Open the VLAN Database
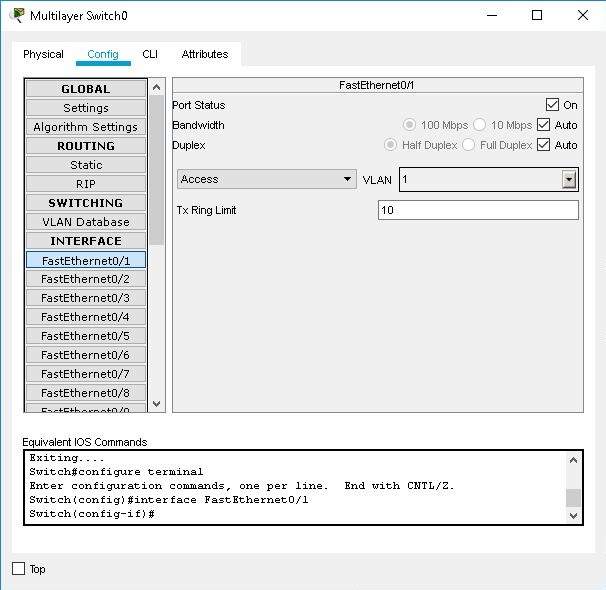This screenshot has width=606, height=590. coord(86,222)
